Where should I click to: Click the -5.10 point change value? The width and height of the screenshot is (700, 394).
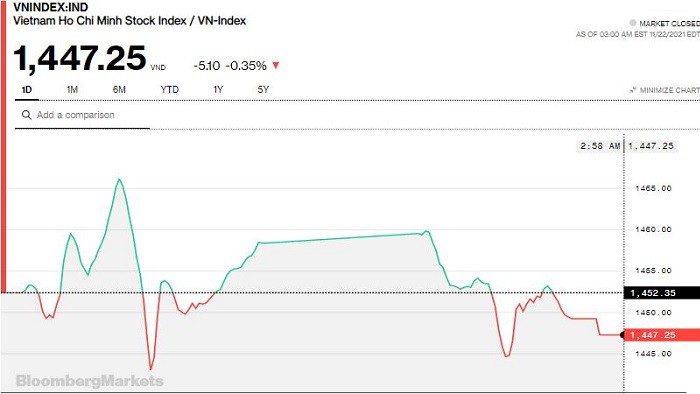(x=207, y=66)
